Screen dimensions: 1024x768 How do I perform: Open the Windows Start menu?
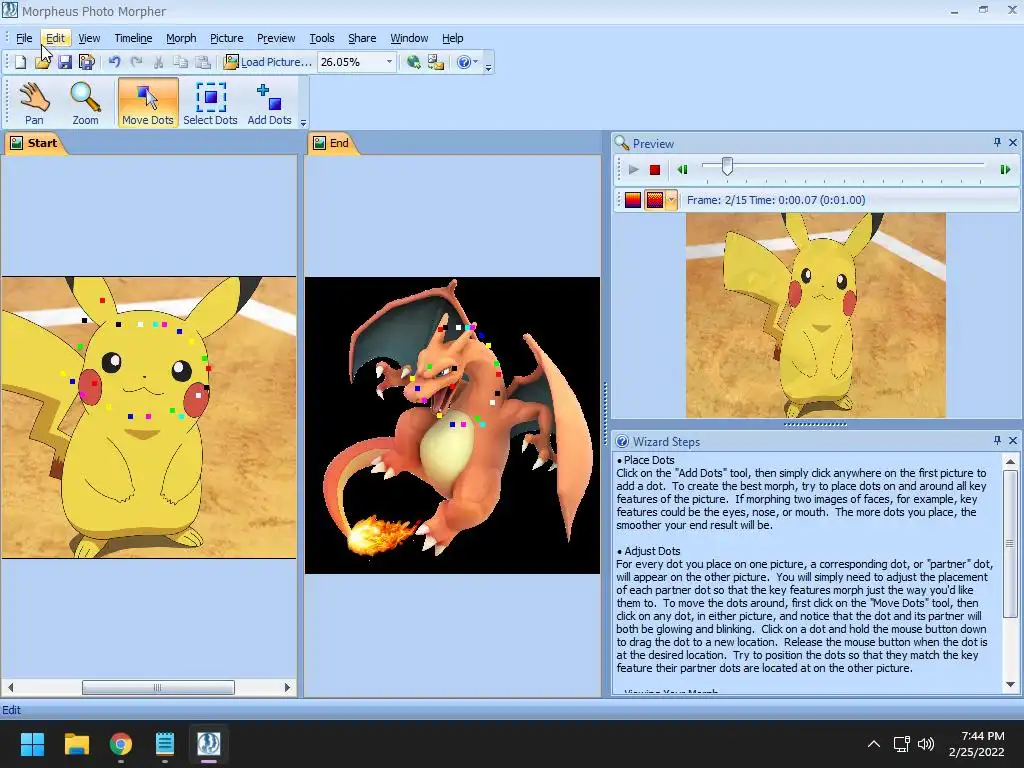[x=32, y=744]
